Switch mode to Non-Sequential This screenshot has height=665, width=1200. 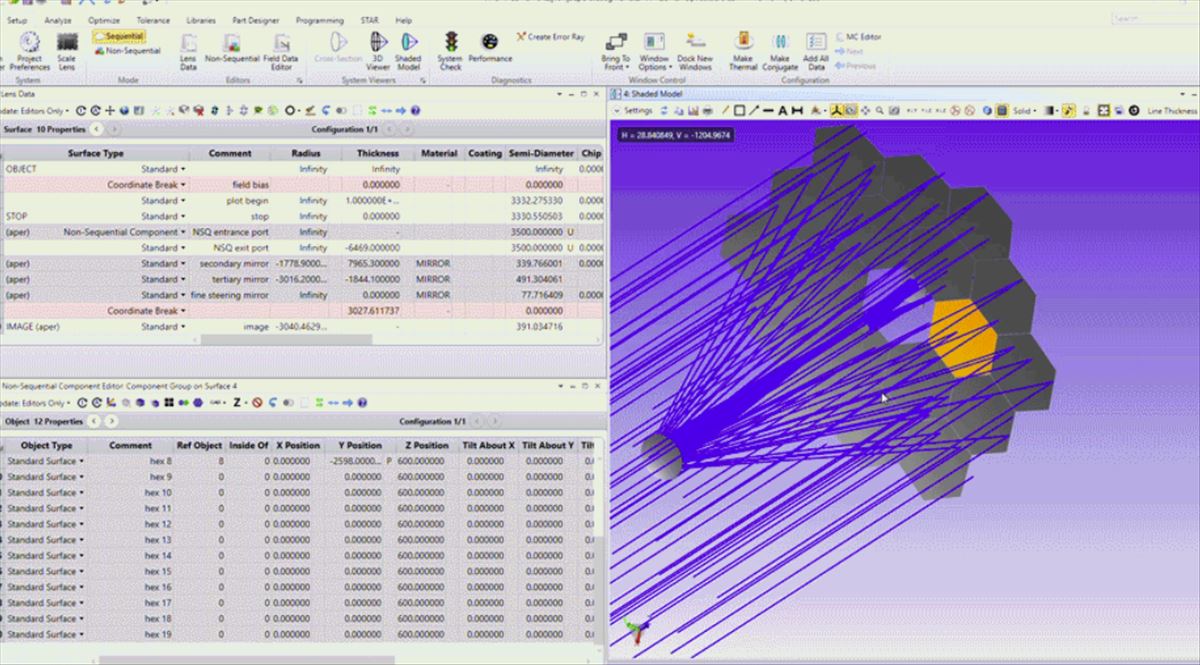coord(127,50)
